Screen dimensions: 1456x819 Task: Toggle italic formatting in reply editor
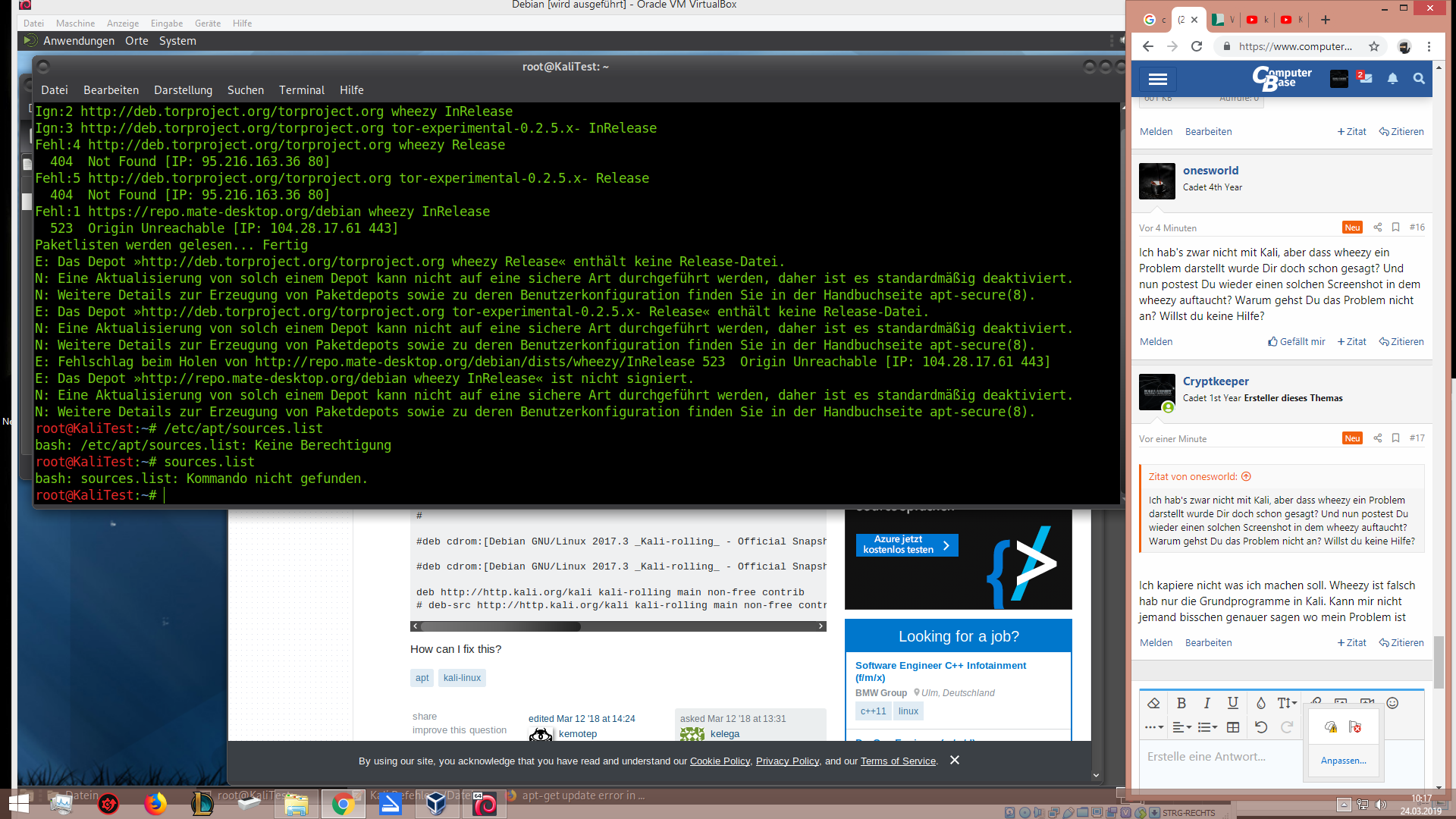point(1207,703)
